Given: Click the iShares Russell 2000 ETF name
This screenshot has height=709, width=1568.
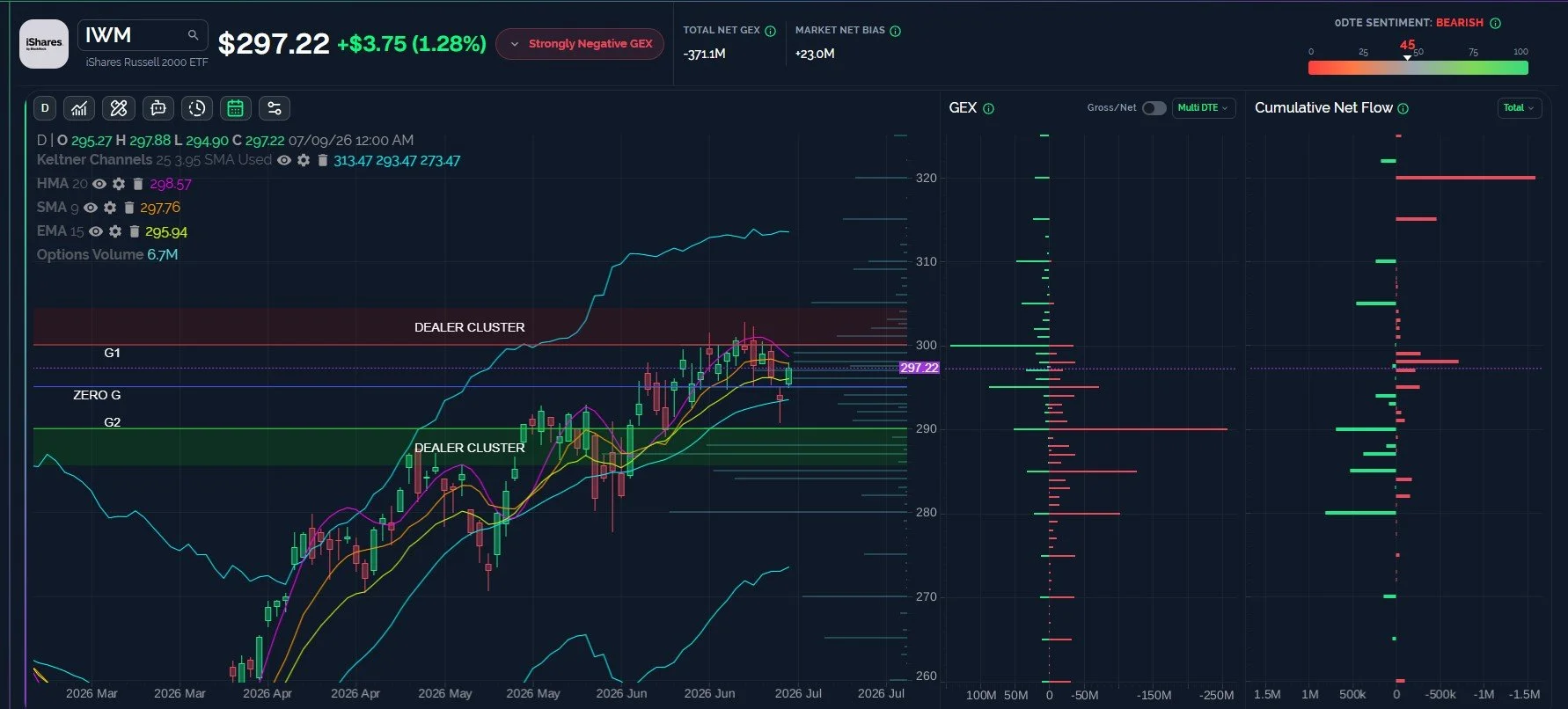Looking at the screenshot, I should (x=147, y=62).
